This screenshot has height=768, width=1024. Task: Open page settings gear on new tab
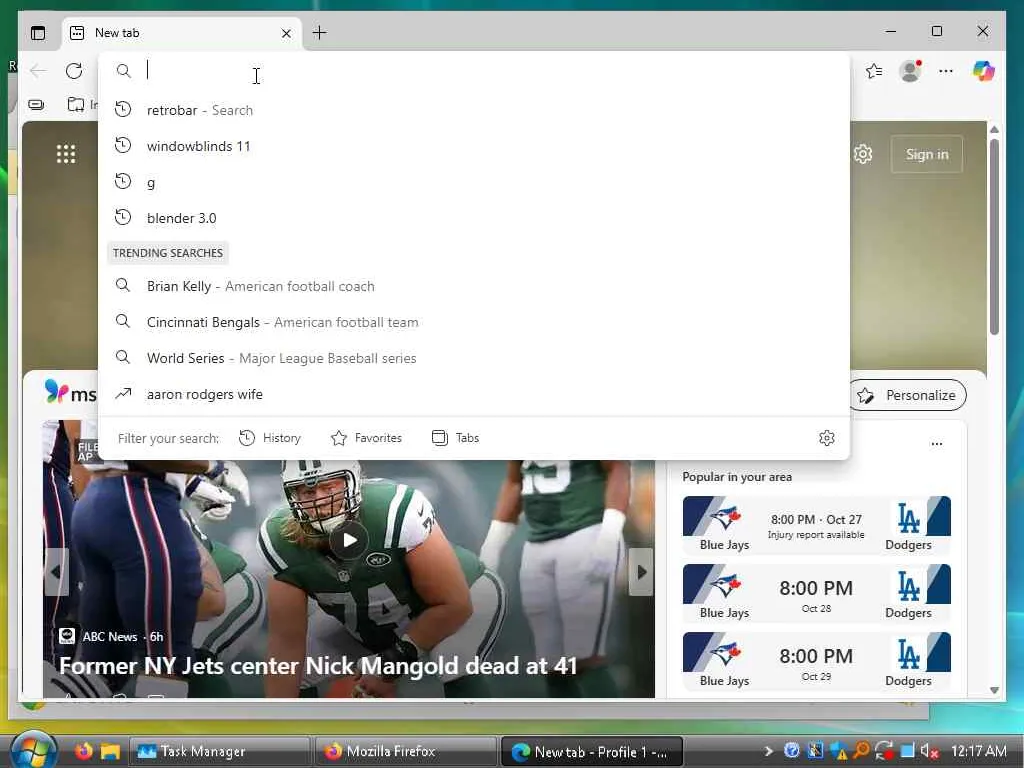click(863, 154)
